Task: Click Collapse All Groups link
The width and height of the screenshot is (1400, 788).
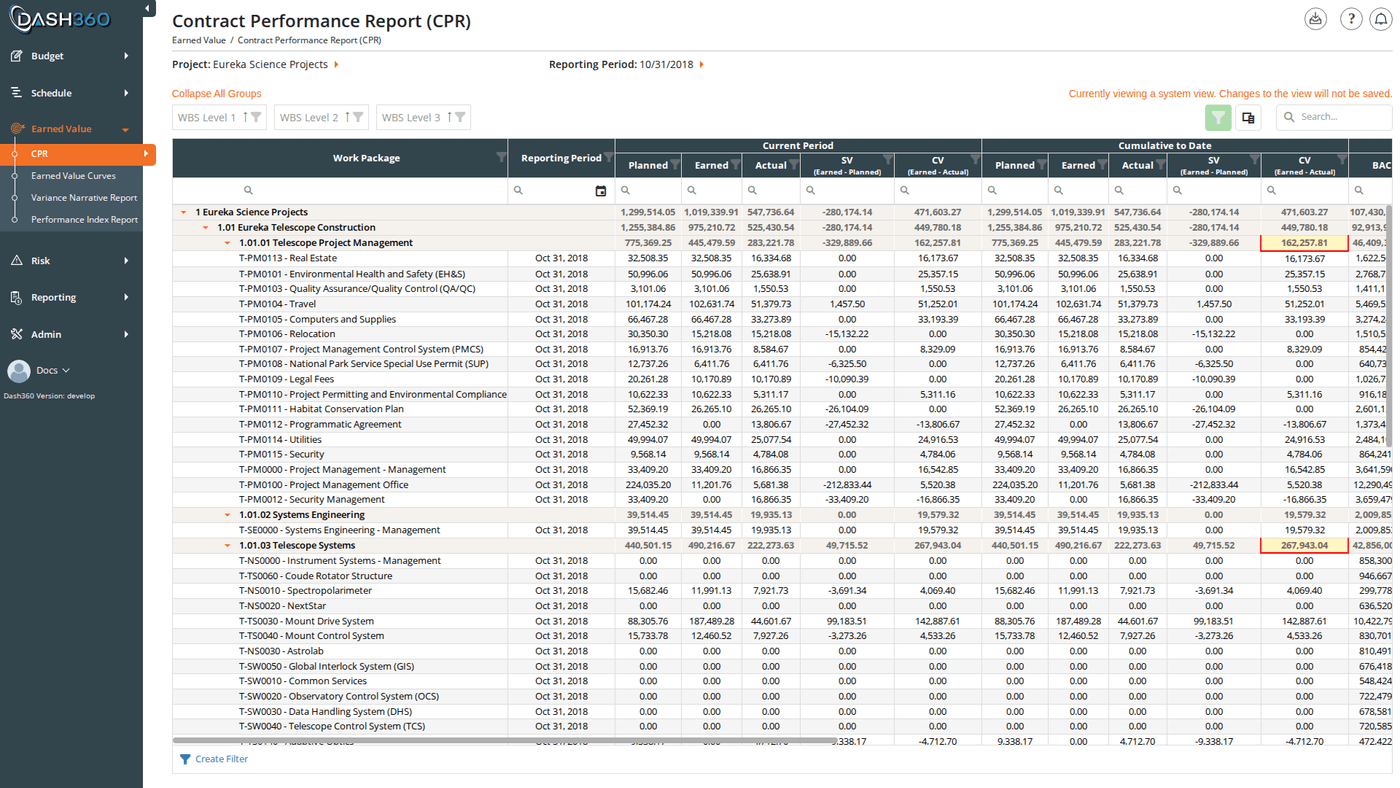Action: tap(217, 94)
